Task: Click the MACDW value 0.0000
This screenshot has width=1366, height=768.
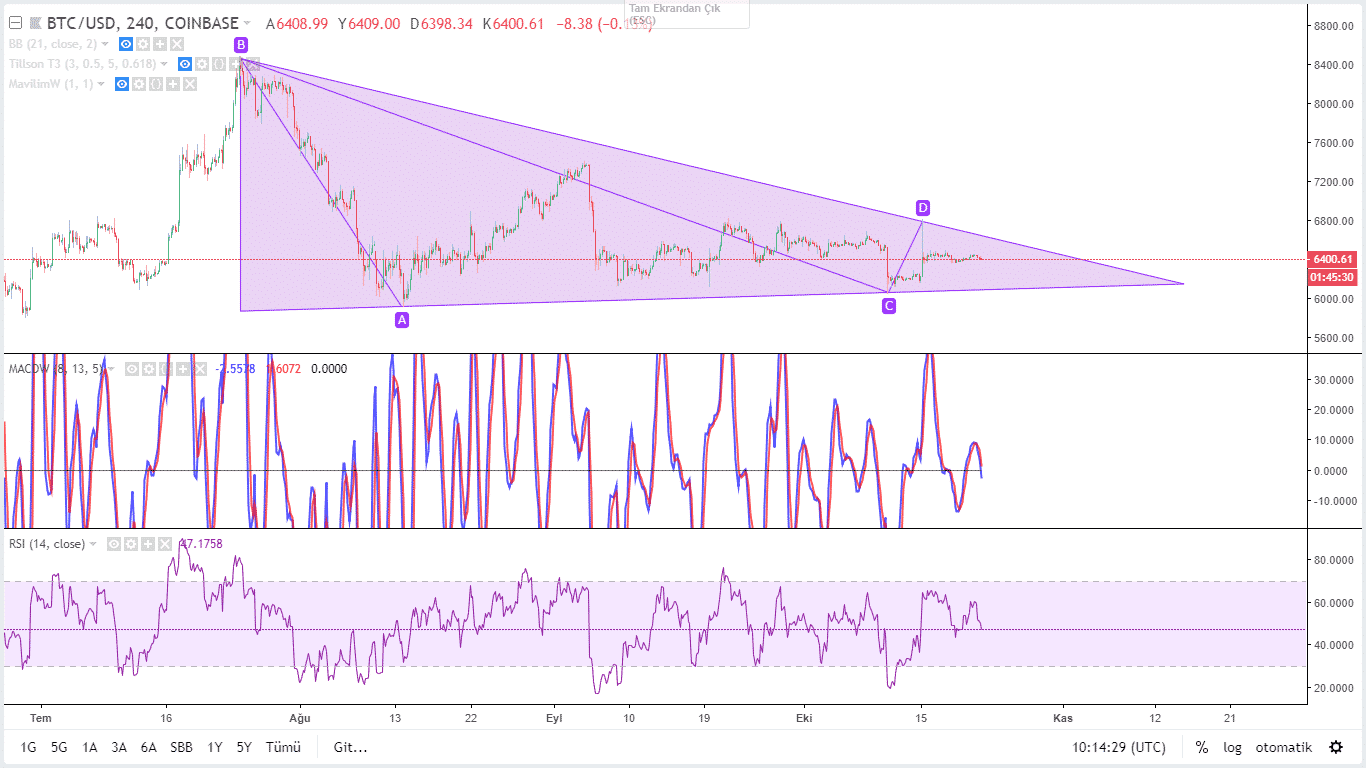Action: tap(329, 369)
